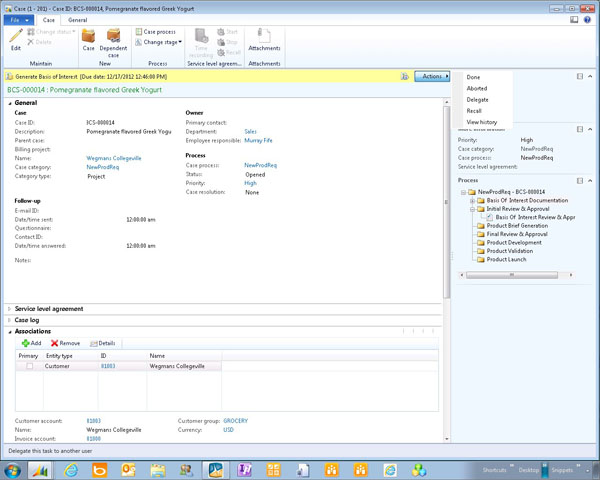The image size is (600, 480).
Task: Click the Actions button
Action: tap(434, 76)
